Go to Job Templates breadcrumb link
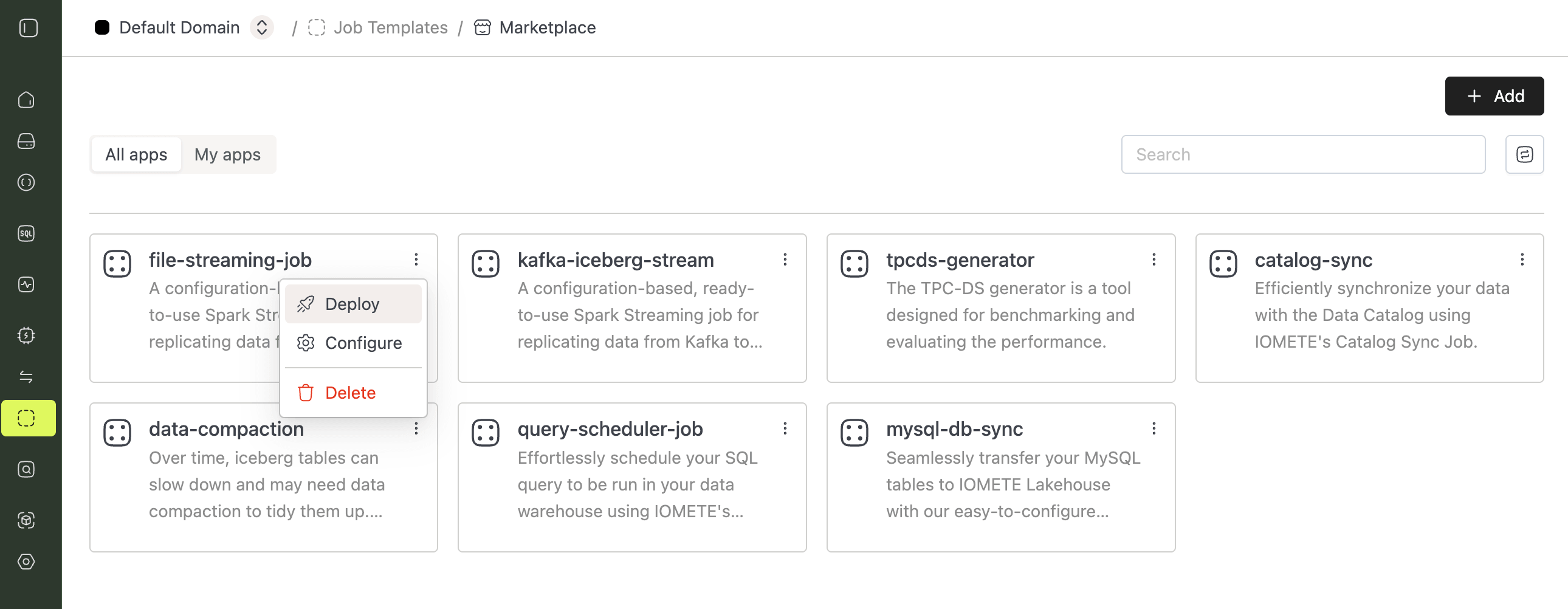The height and width of the screenshot is (609, 1568). (x=390, y=28)
